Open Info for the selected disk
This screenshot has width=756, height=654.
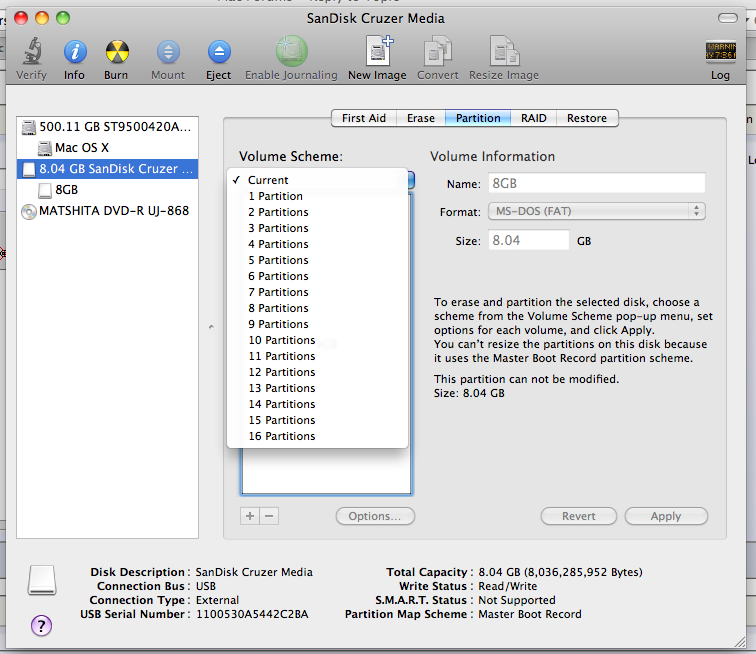point(75,52)
